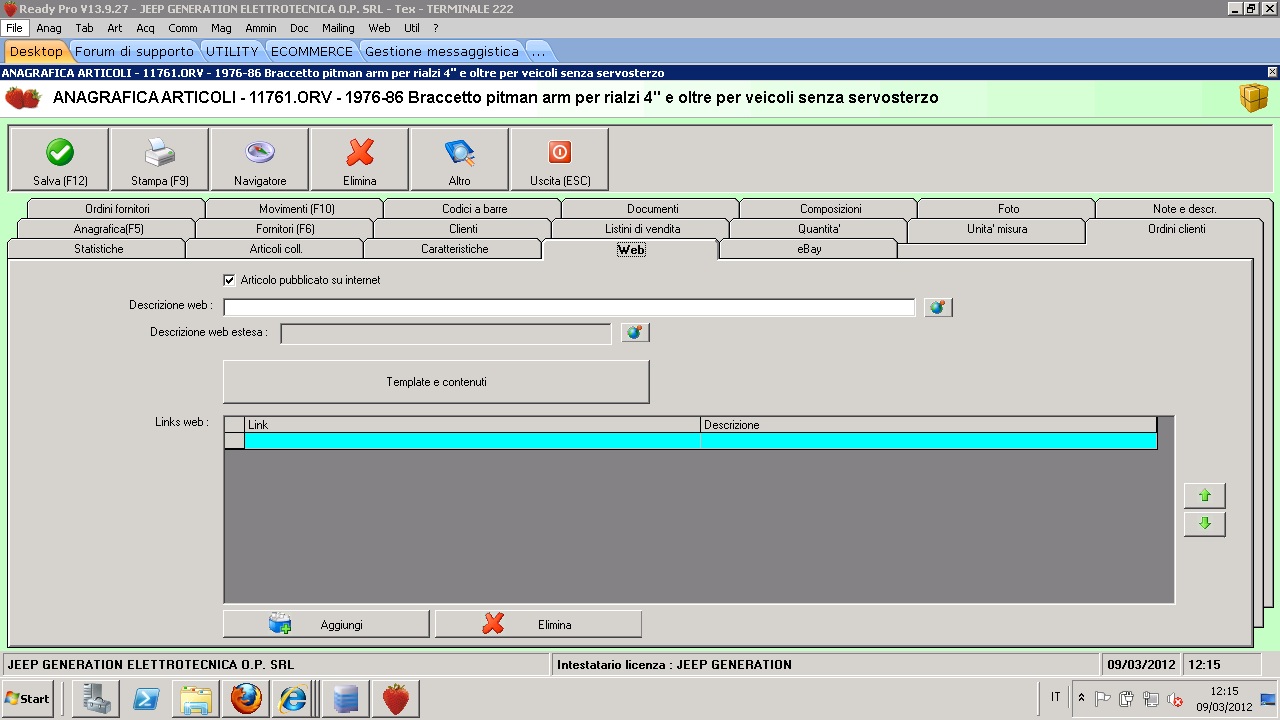Open the Documenti tab
Viewport: 1280px width, 720px height.
click(x=652, y=209)
